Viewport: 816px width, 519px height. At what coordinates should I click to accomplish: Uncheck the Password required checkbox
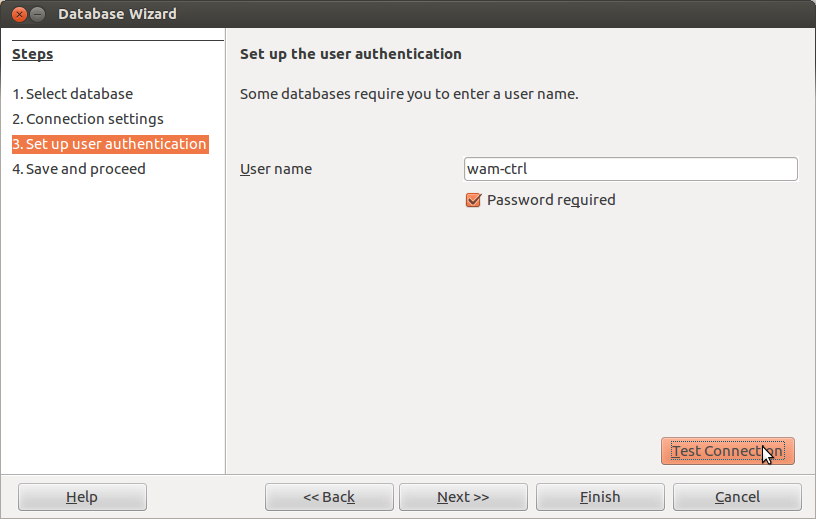(x=474, y=200)
